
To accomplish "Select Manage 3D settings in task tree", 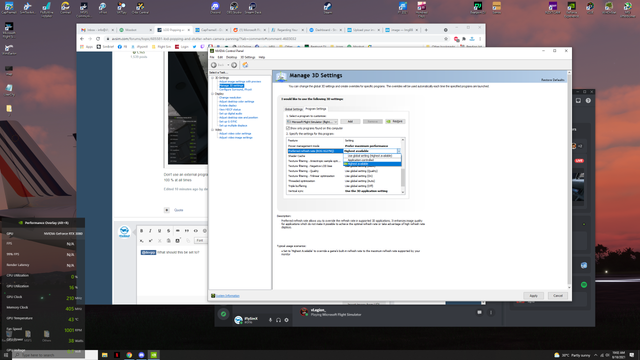I will pyautogui.click(x=231, y=86).
